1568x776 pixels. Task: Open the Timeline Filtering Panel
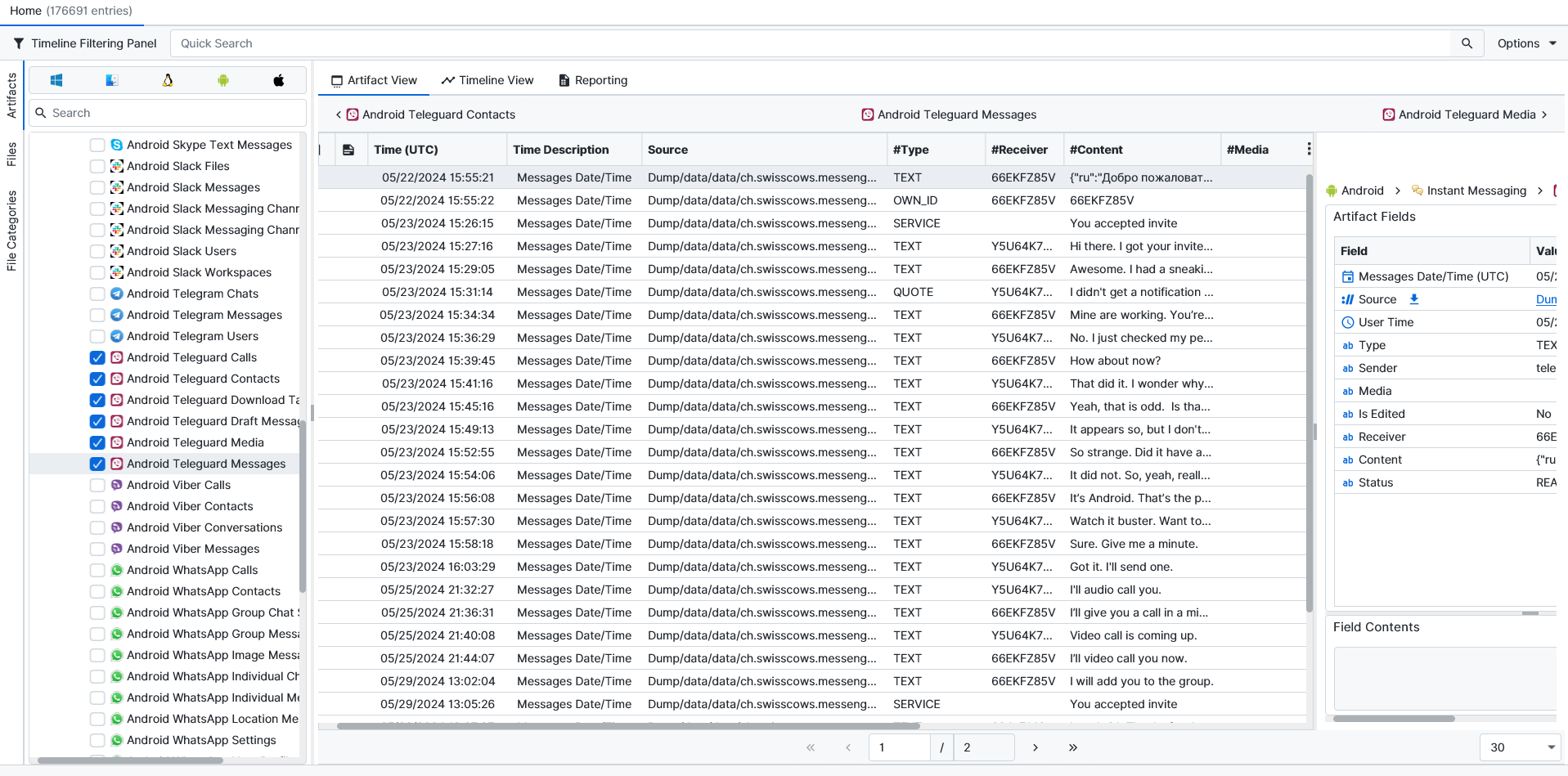[x=85, y=43]
